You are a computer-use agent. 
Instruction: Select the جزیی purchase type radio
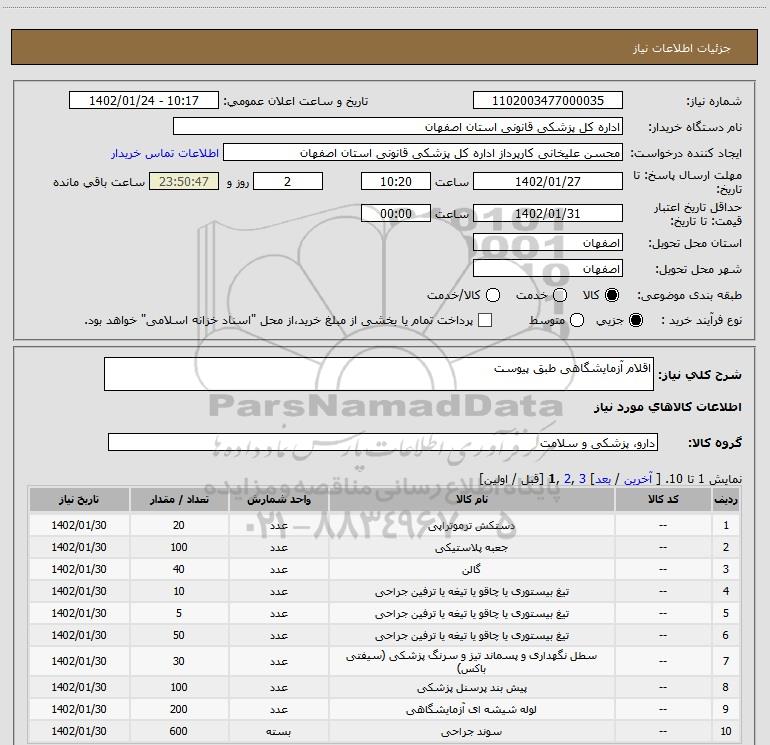point(635,320)
